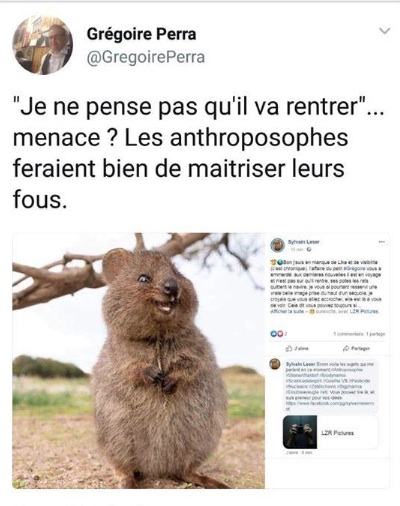
Task: View the blue like reaction icon
Action: [273, 333]
